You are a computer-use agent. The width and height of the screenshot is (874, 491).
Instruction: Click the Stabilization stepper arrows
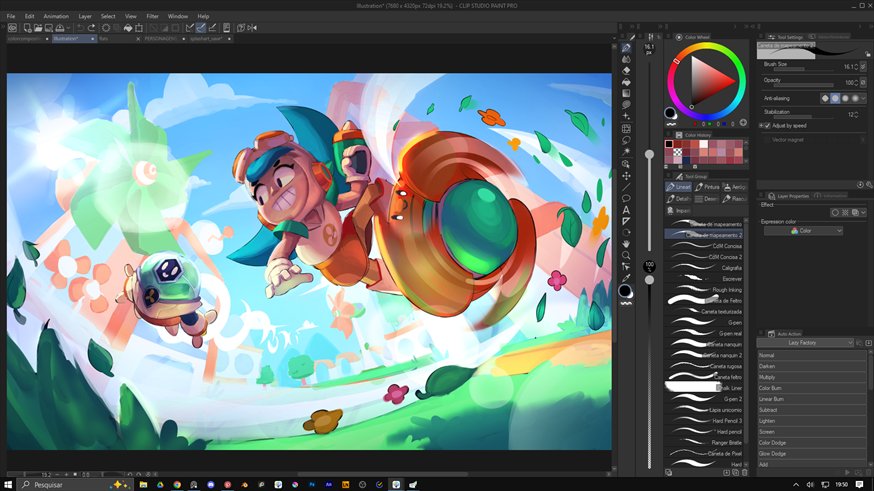pyautogui.click(x=857, y=115)
